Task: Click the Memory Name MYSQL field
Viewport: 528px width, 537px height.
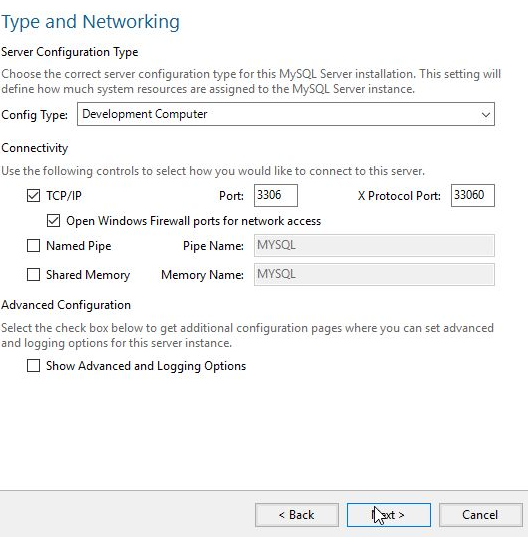Action: click(x=374, y=274)
